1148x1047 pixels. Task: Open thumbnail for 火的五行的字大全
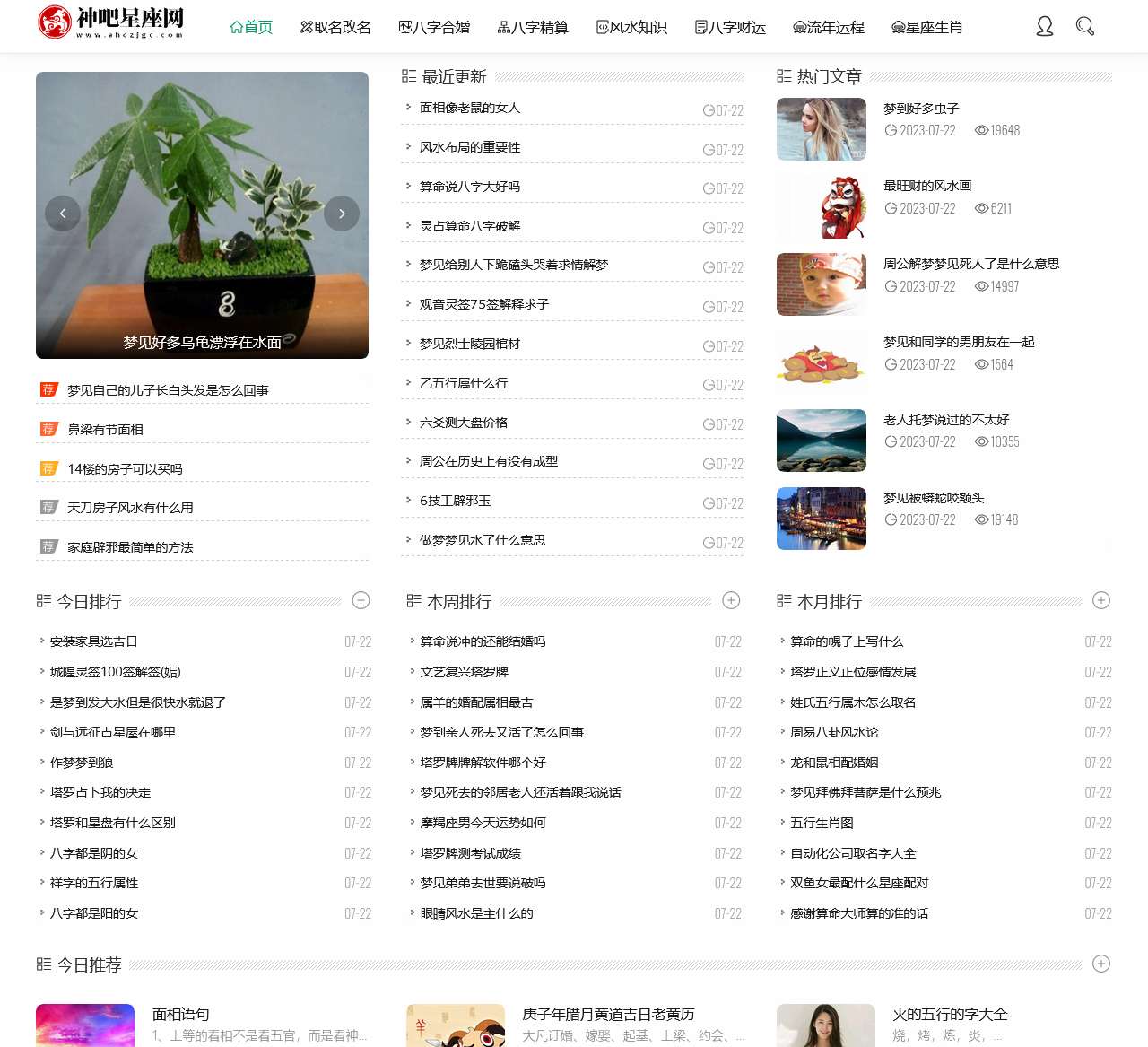(x=826, y=1025)
